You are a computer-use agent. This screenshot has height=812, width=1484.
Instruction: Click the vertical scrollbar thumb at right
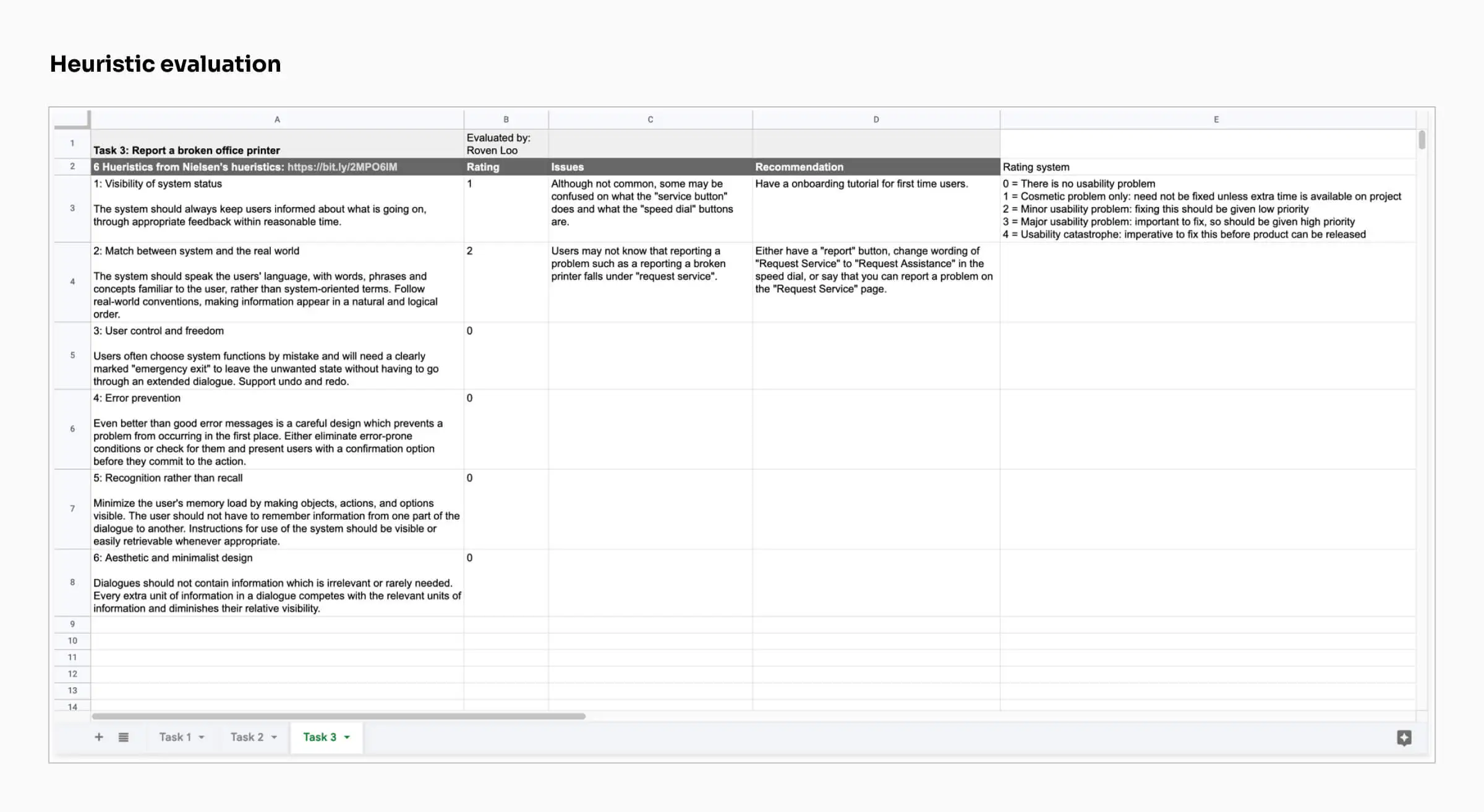click(x=1422, y=140)
